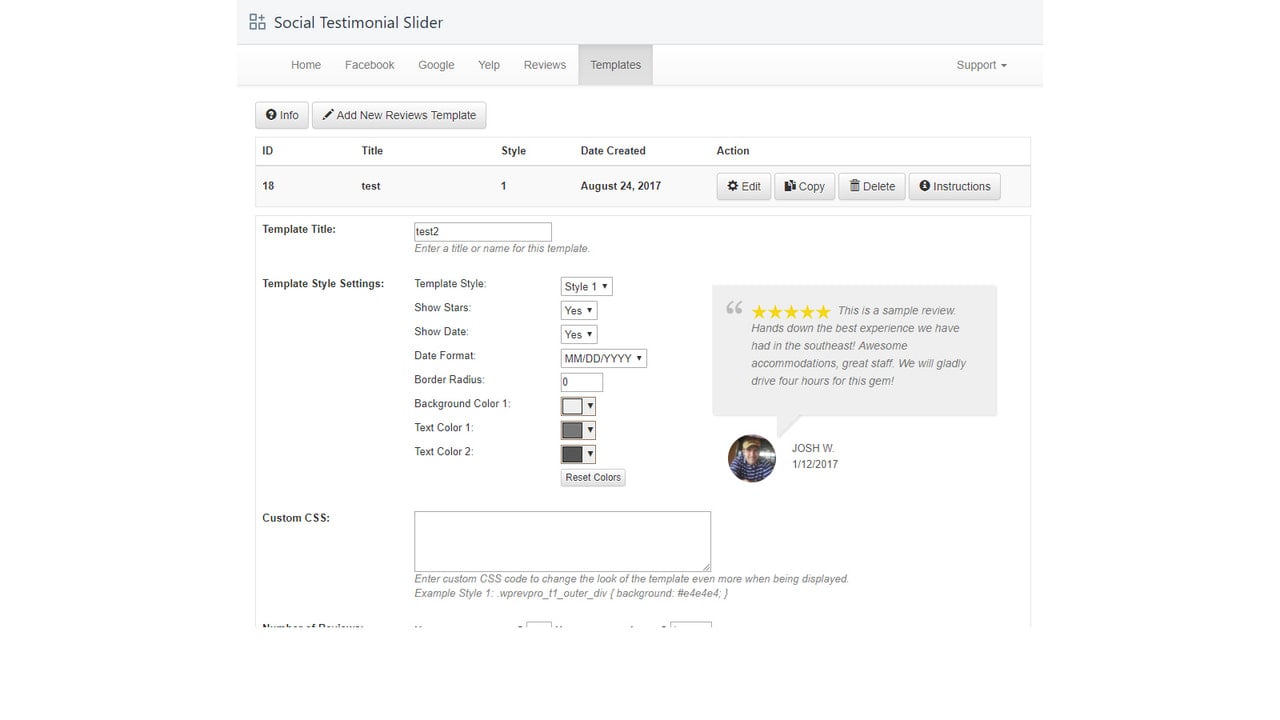Click the trash icon to delete template

pyautogui.click(x=854, y=186)
